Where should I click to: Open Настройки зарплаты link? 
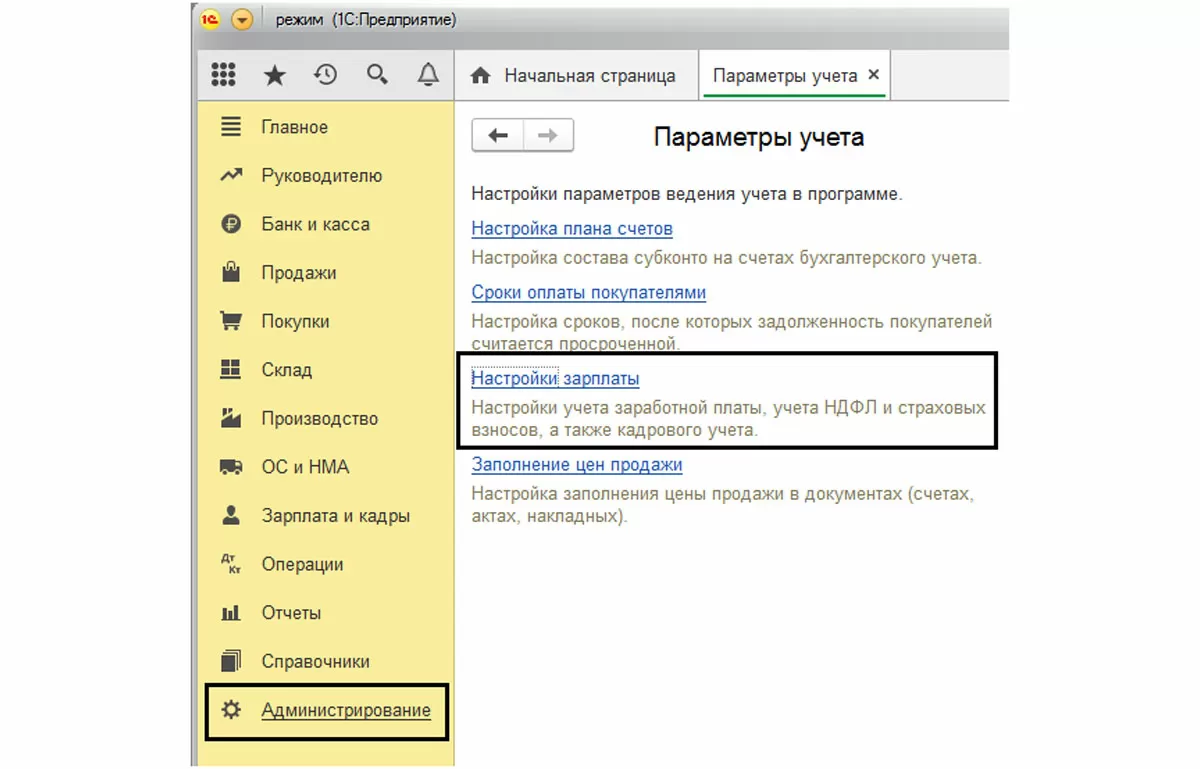pyautogui.click(x=555, y=379)
